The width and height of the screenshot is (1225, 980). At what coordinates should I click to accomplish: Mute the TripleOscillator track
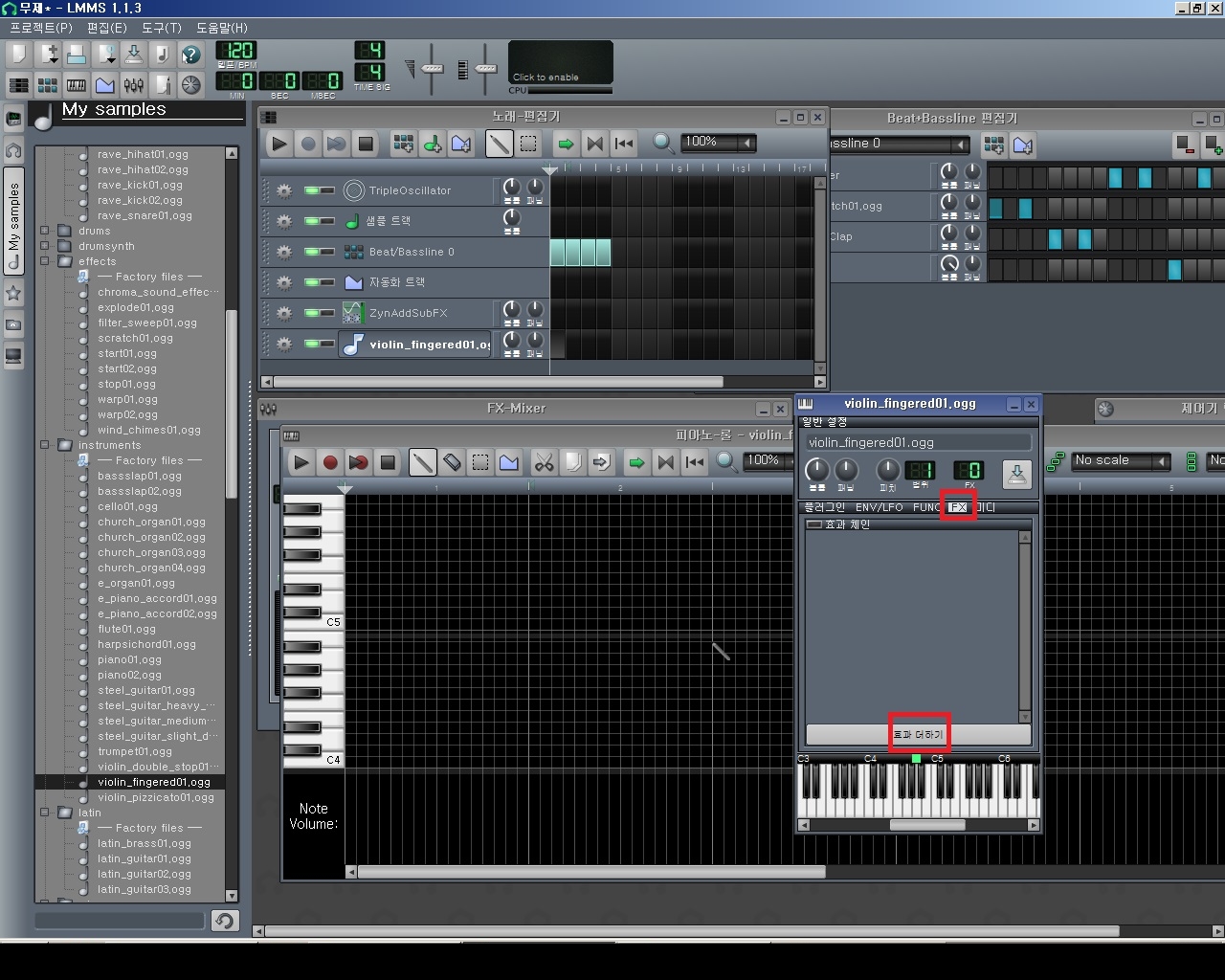pos(311,190)
